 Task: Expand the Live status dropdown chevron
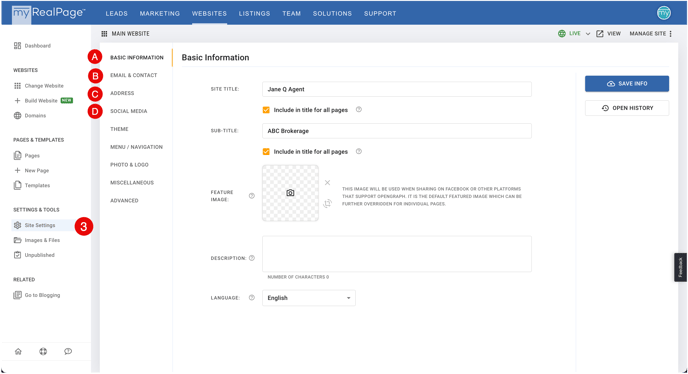click(x=588, y=33)
